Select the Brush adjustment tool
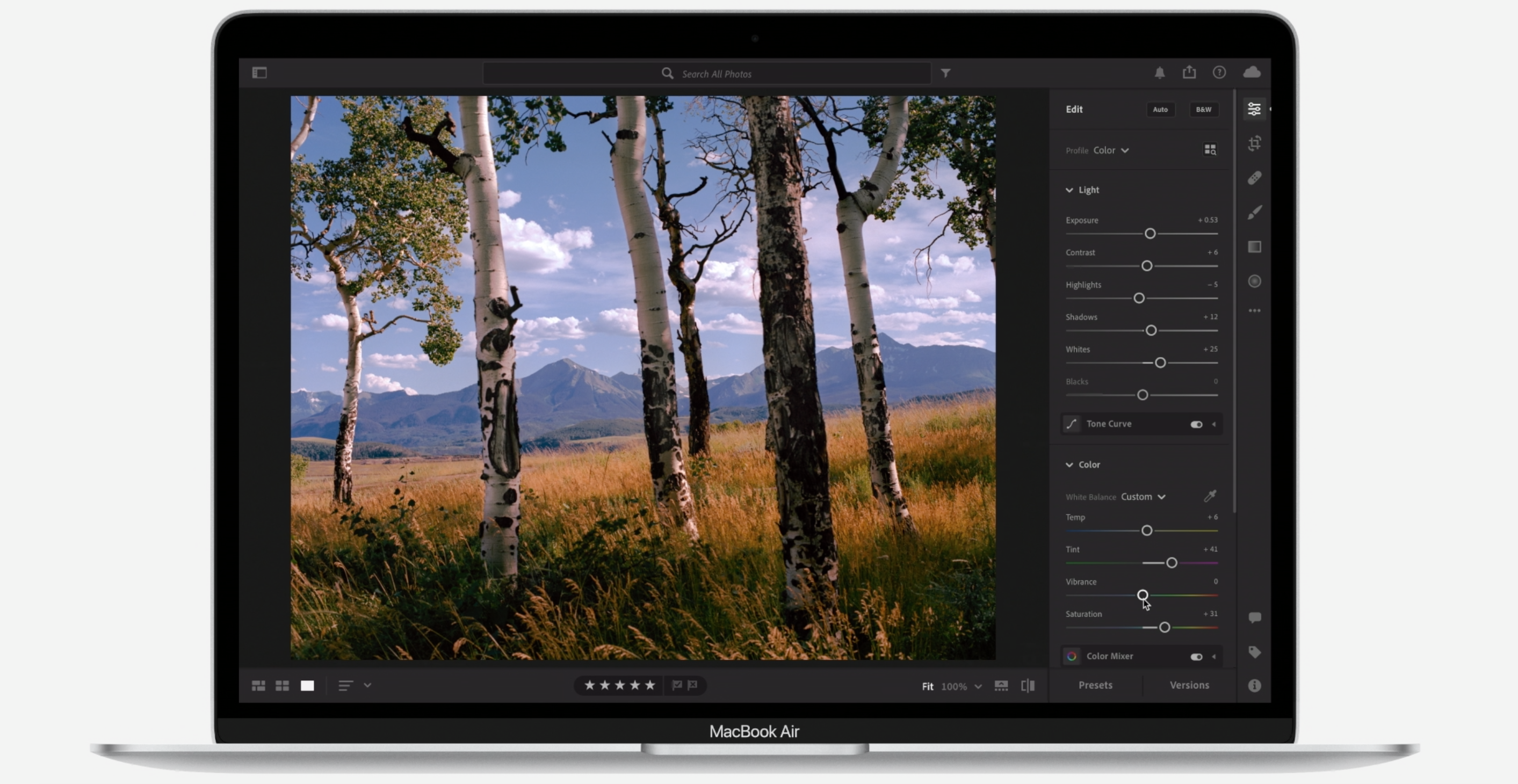This screenshot has width=1518, height=784. pos(1254,212)
